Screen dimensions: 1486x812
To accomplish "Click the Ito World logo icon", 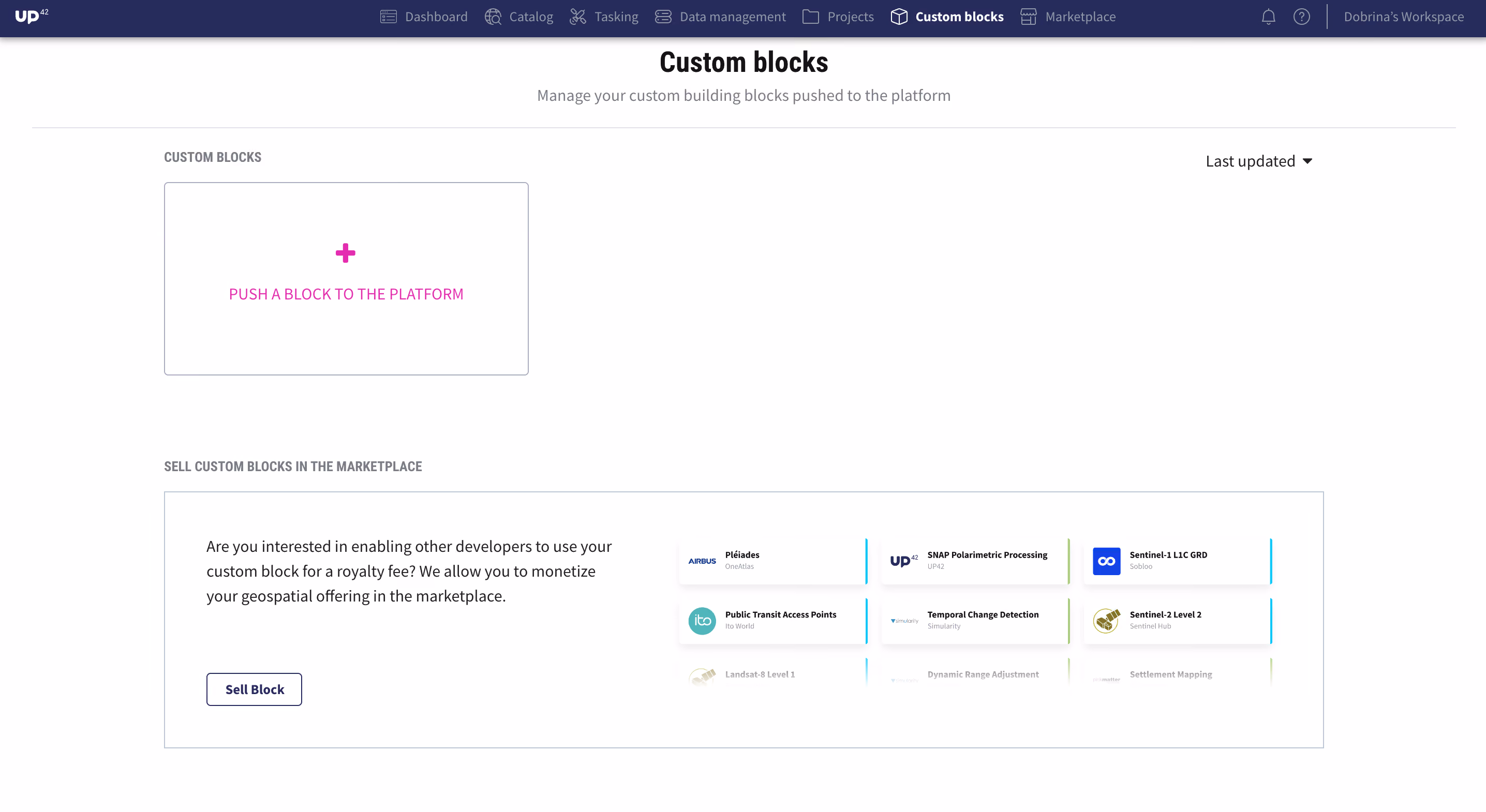I will (x=702, y=621).
